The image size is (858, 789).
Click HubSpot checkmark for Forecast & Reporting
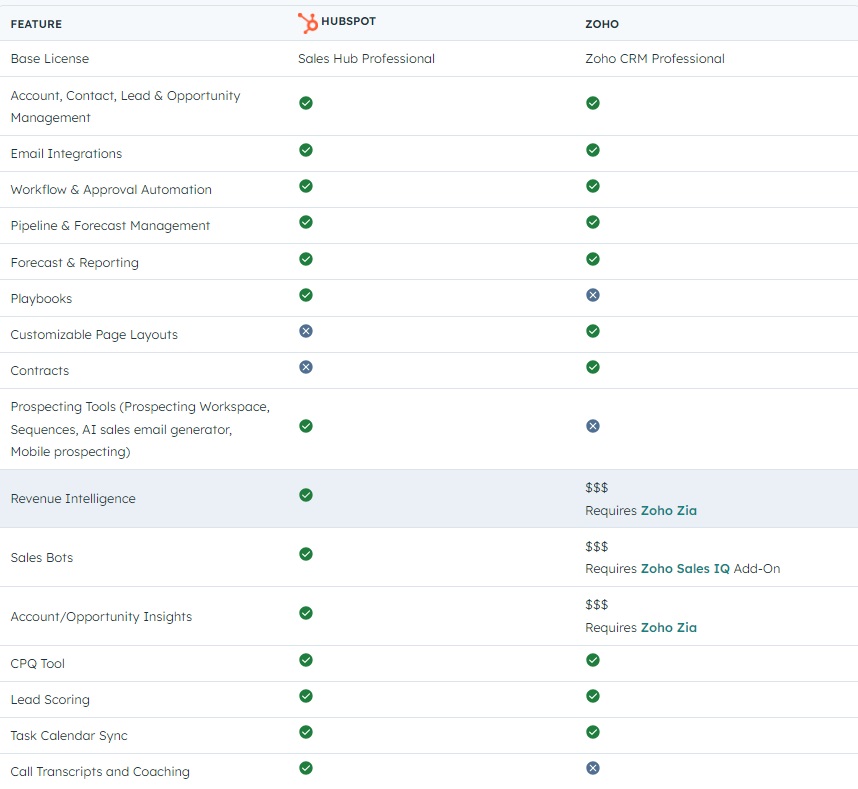click(306, 259)
